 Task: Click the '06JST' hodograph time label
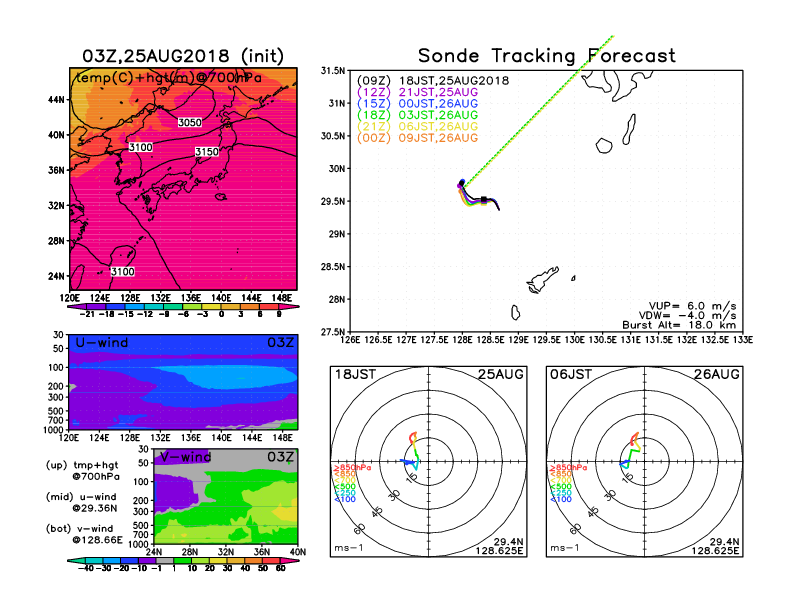(x=571, y=375)
